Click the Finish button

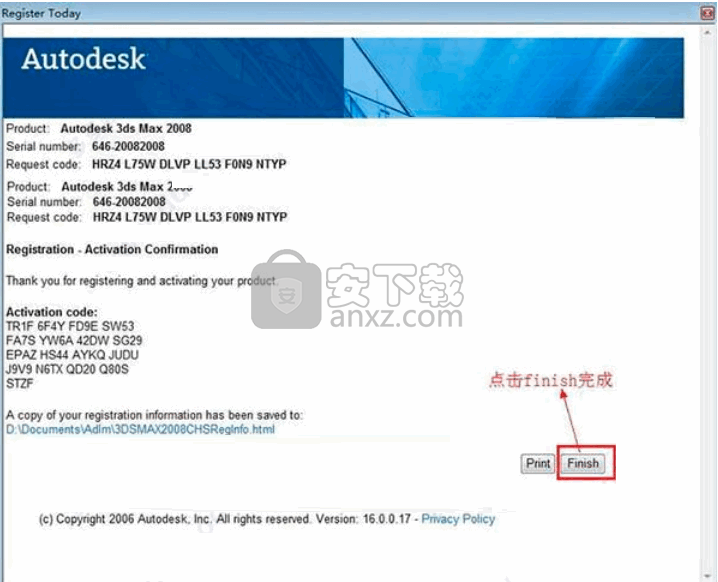pos(583,463)
